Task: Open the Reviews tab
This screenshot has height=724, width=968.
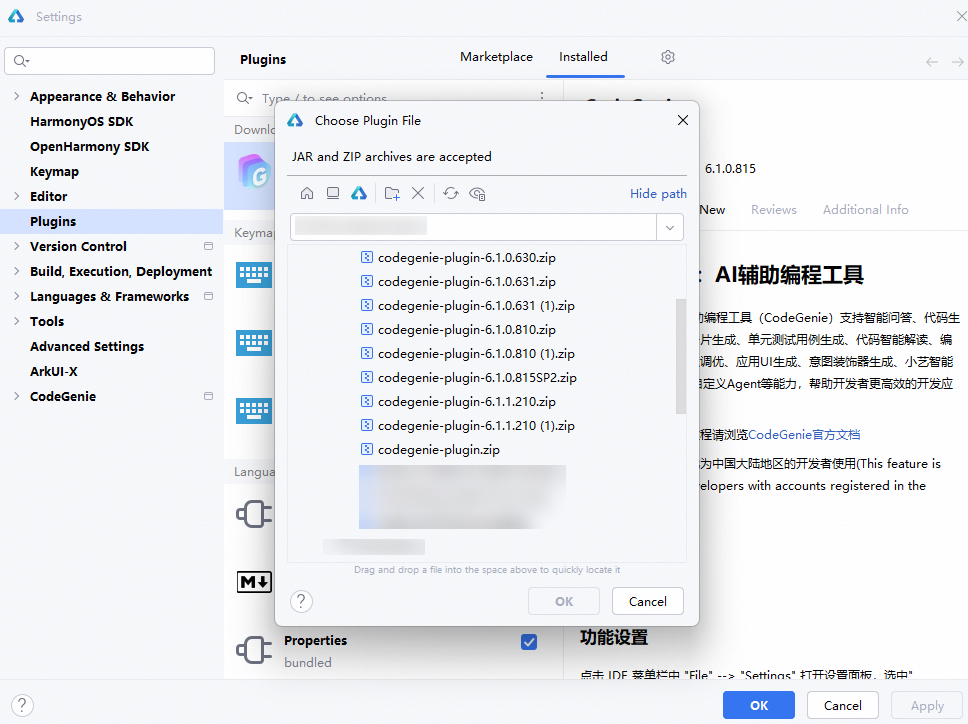Action: click(773, 210)
